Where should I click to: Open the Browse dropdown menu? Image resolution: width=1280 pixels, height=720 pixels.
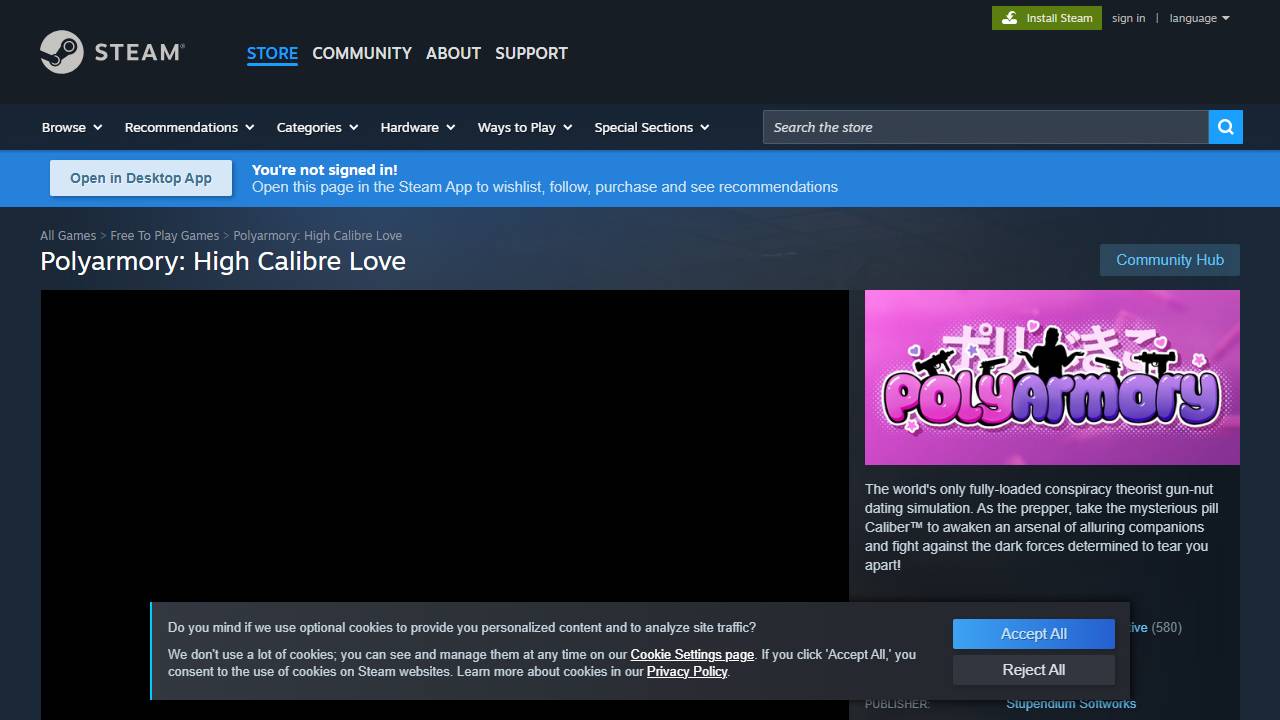[72, 127]
